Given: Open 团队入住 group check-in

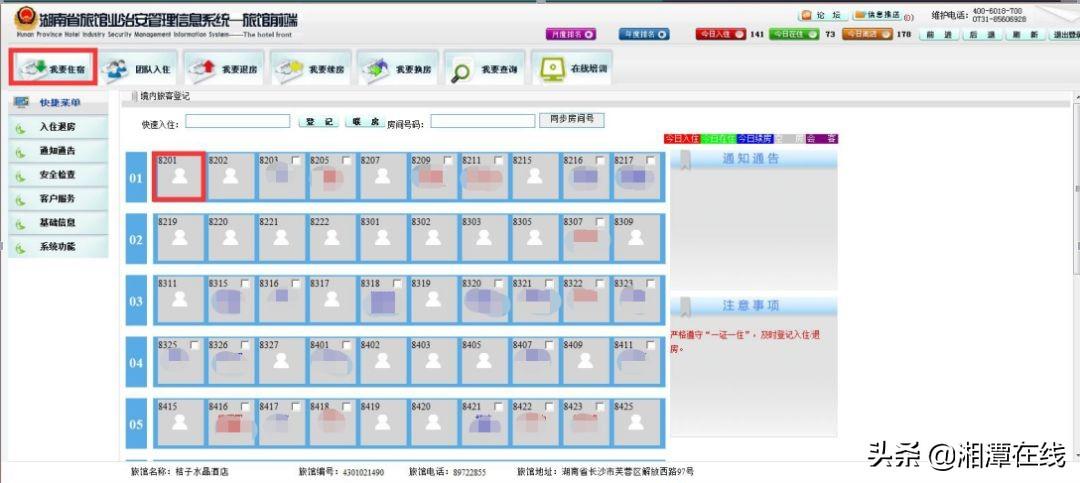Looking at the screenshot, I should tap(138, 68).
